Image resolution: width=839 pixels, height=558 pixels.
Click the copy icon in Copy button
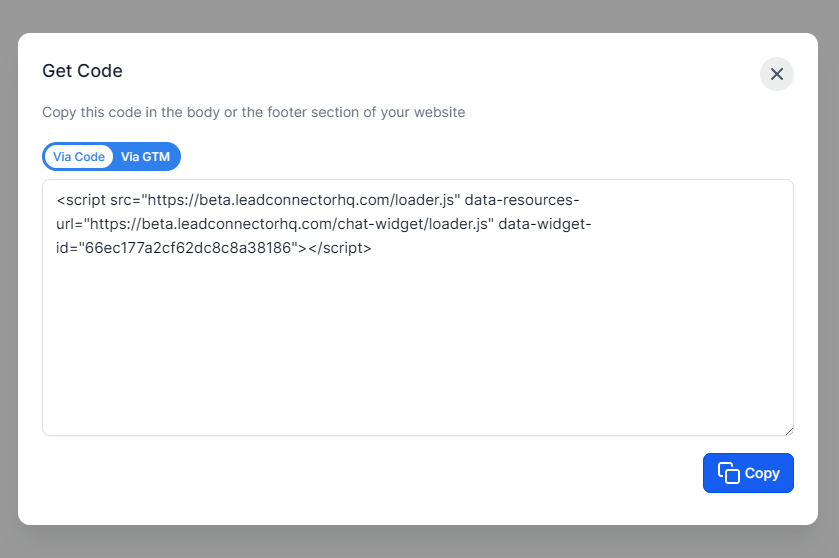[728, 473]
